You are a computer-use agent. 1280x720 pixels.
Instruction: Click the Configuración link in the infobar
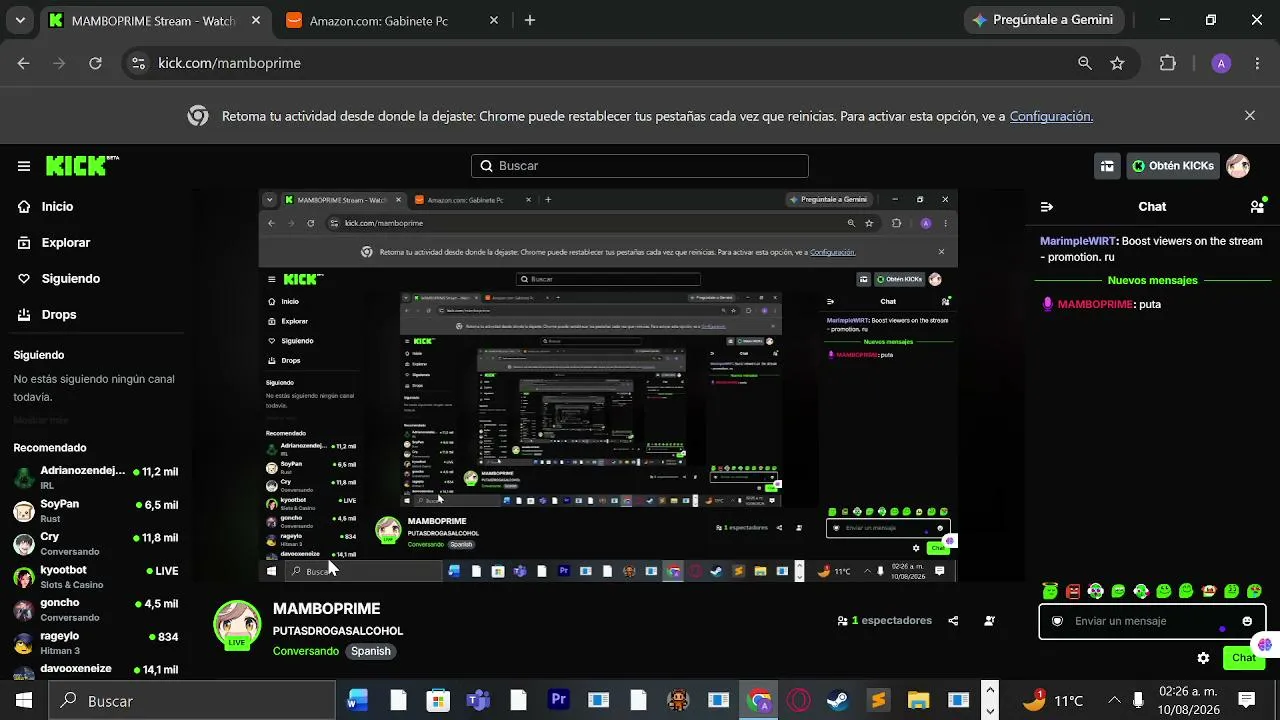tap(1051, 116)
